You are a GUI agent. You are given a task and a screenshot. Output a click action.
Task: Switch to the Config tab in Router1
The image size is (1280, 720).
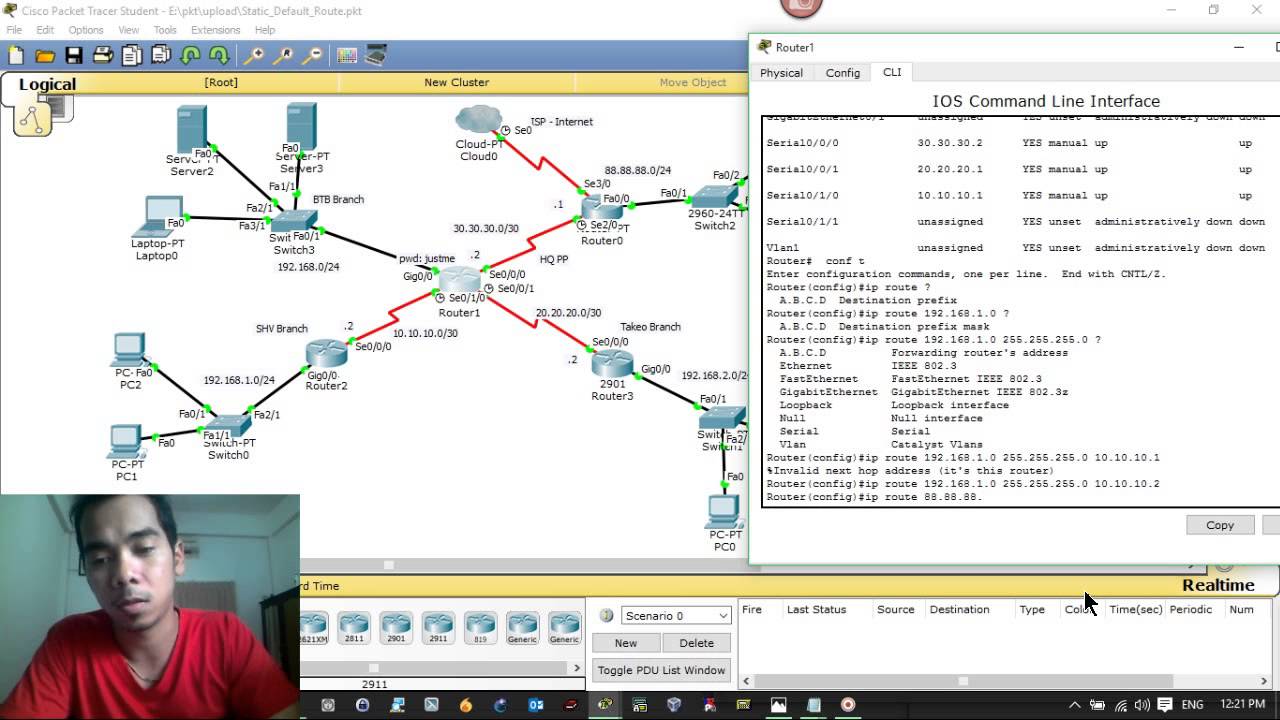(x=843, y=73)
